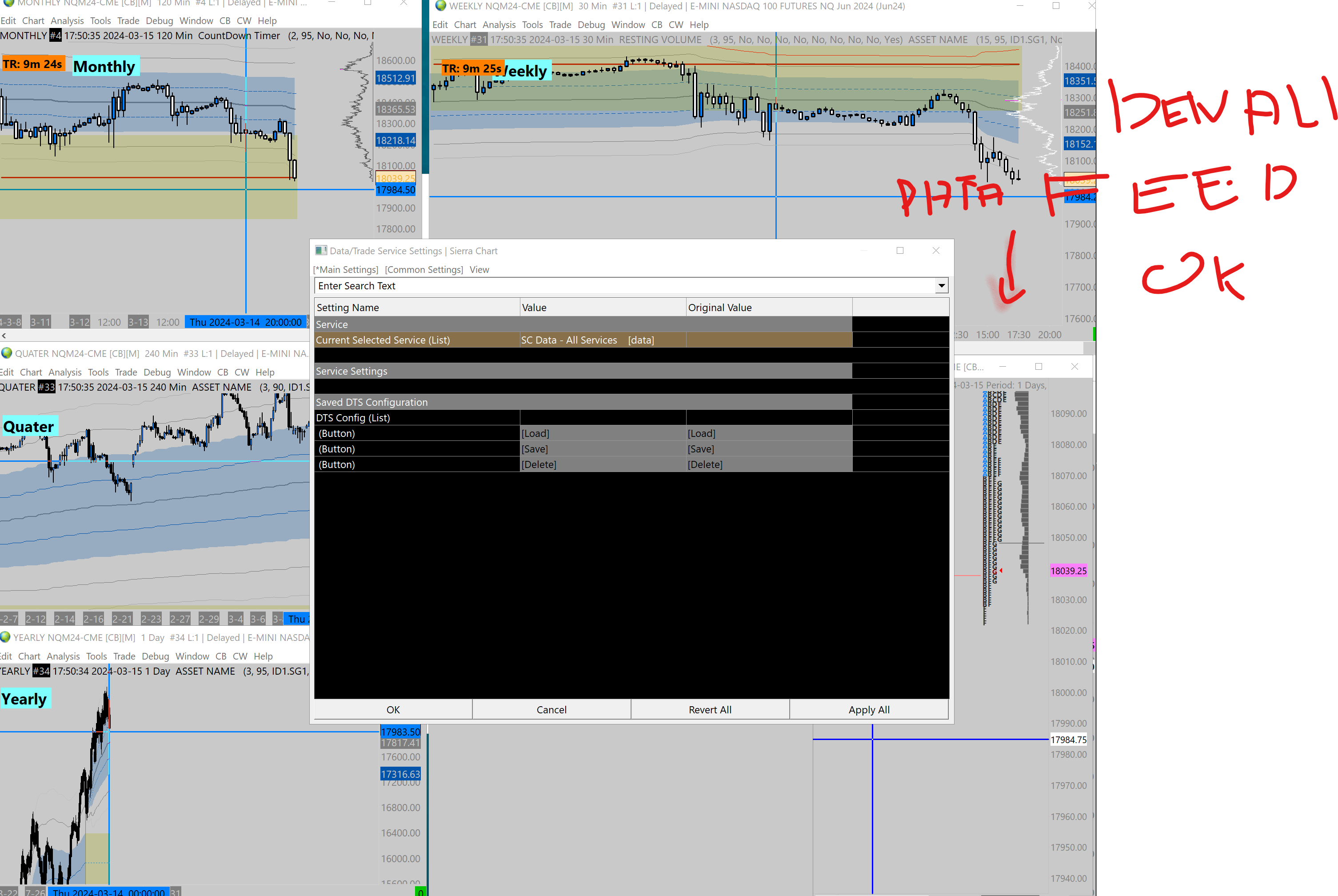Select the Service Settings section row
Viewport: 1338px width, 896px height.
coord(583,371)
